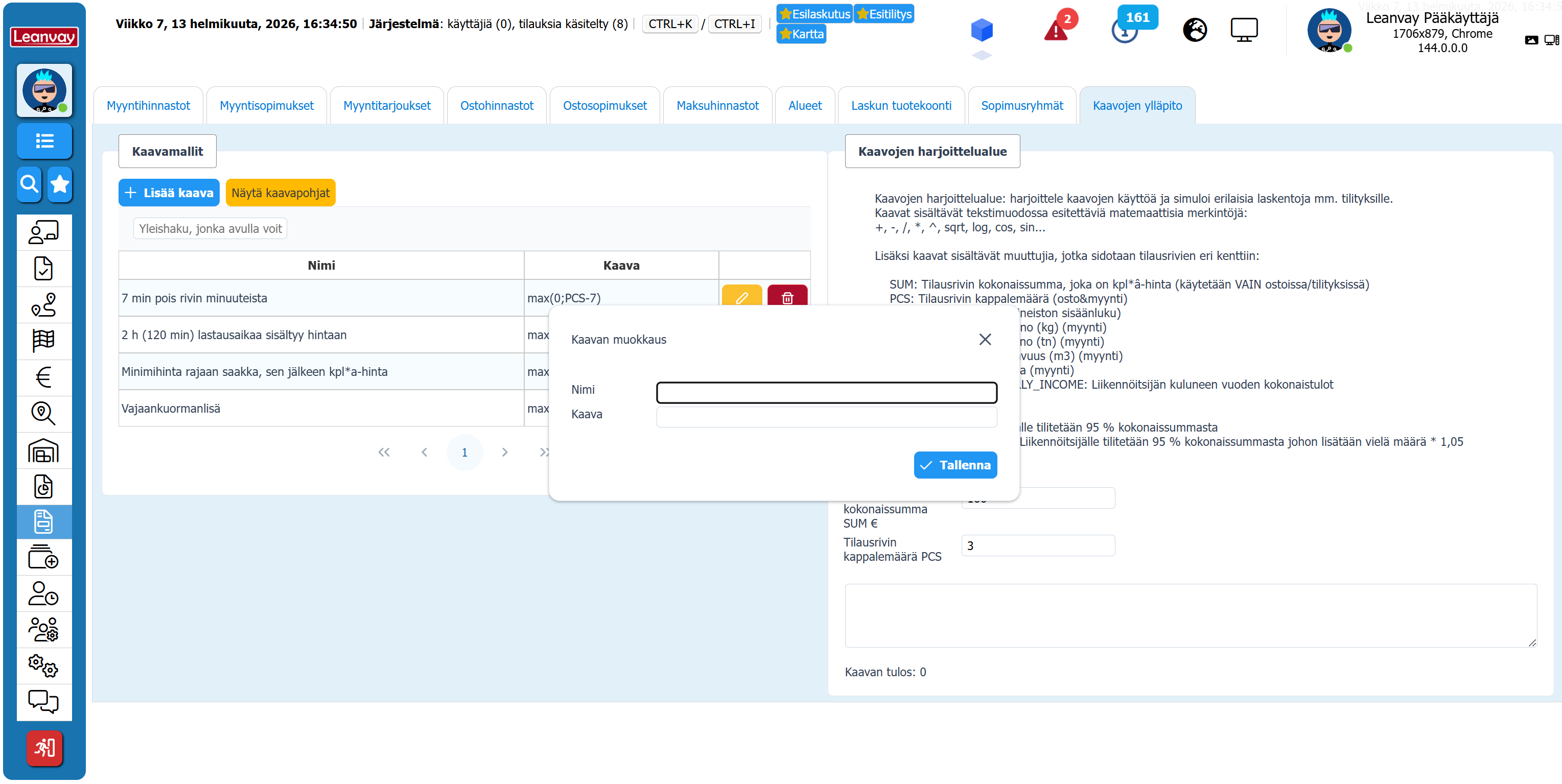Open the chat bubbles sidebar icon

tap(43, 702)
